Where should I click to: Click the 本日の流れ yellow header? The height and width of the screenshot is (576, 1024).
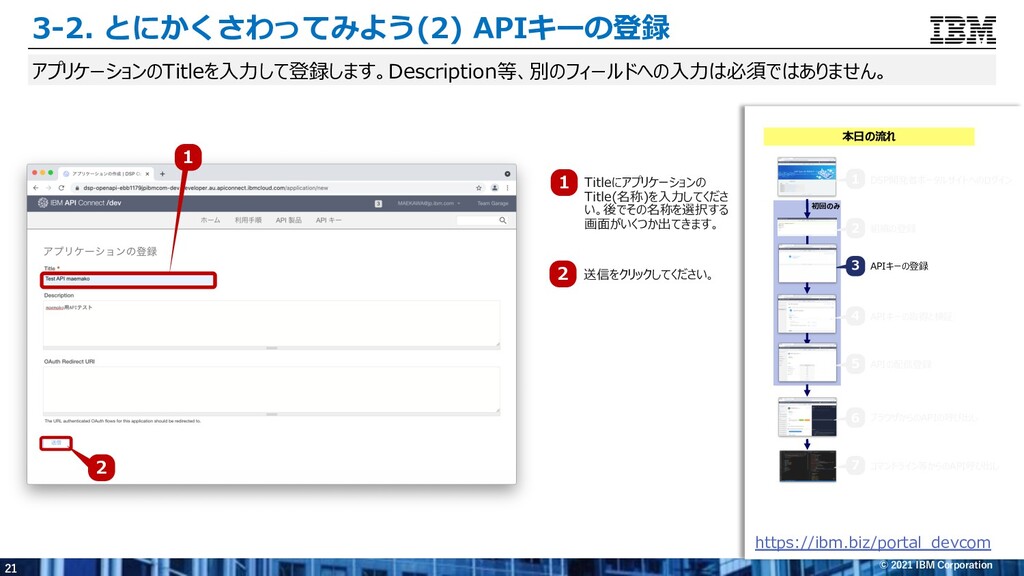(869, 136)
